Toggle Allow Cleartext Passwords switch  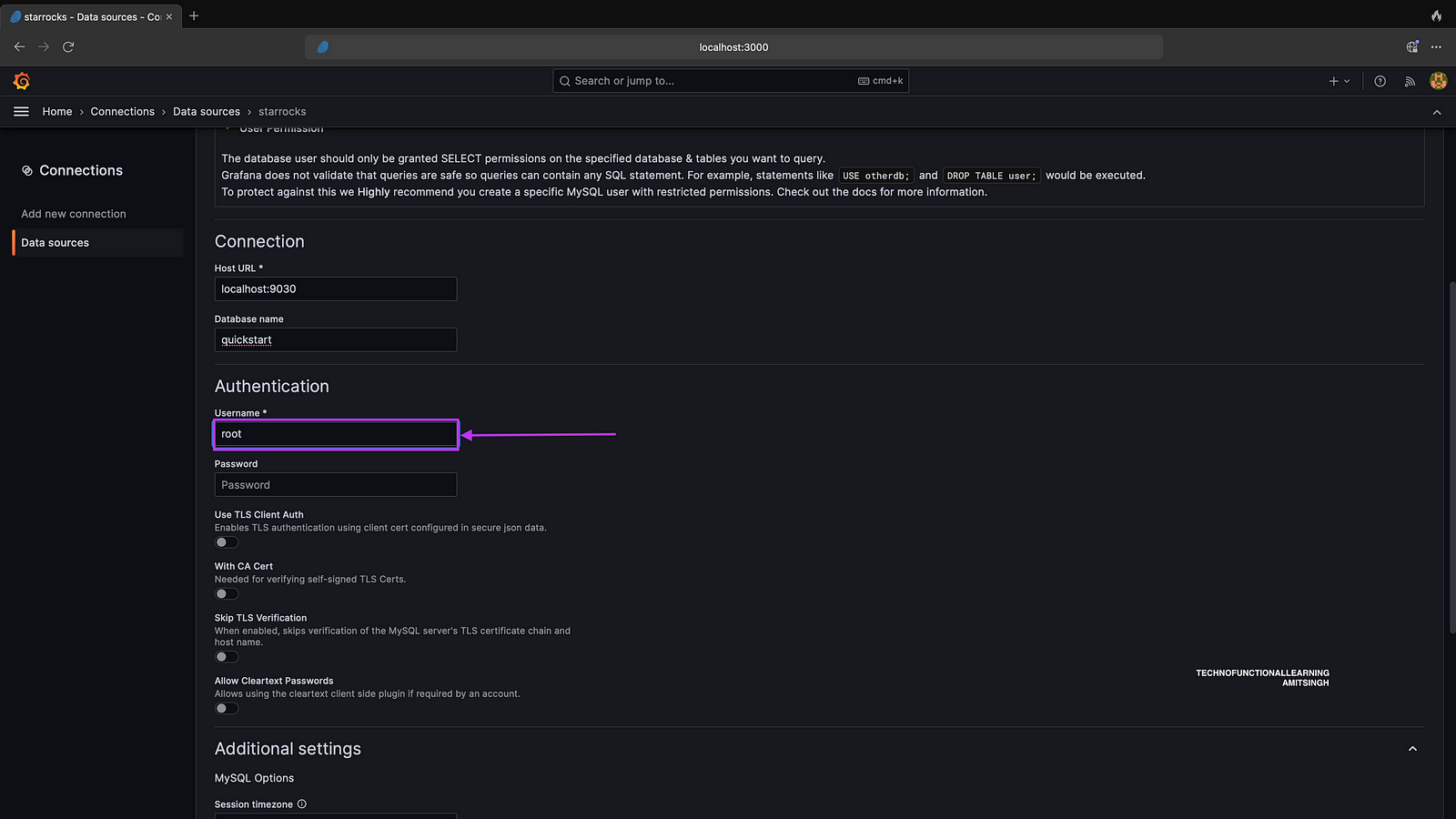pyautogui.click(x=227, y=709)
